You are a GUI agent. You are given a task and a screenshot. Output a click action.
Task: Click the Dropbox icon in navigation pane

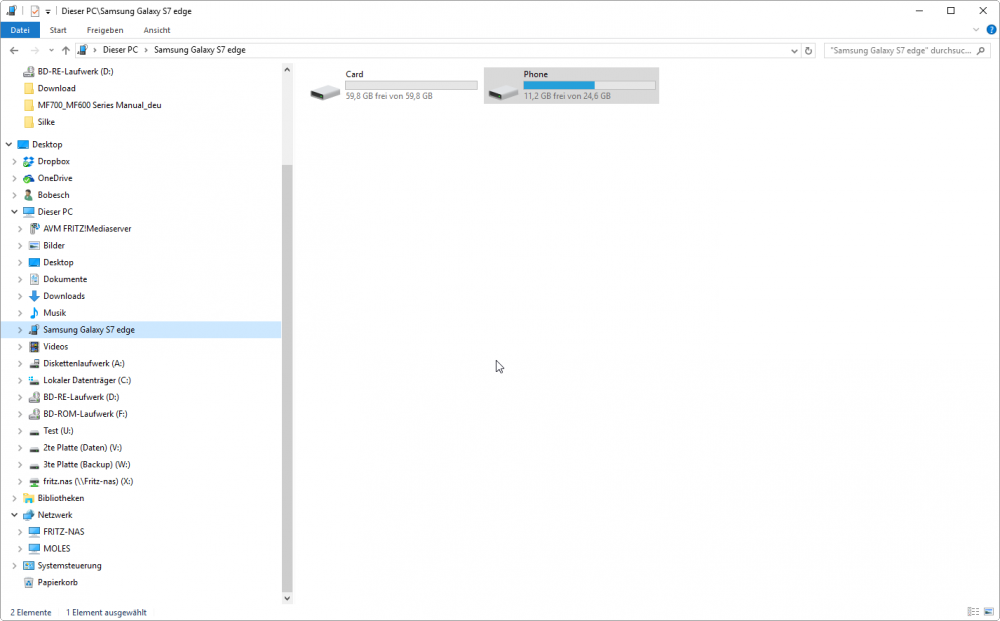(29, 161)
